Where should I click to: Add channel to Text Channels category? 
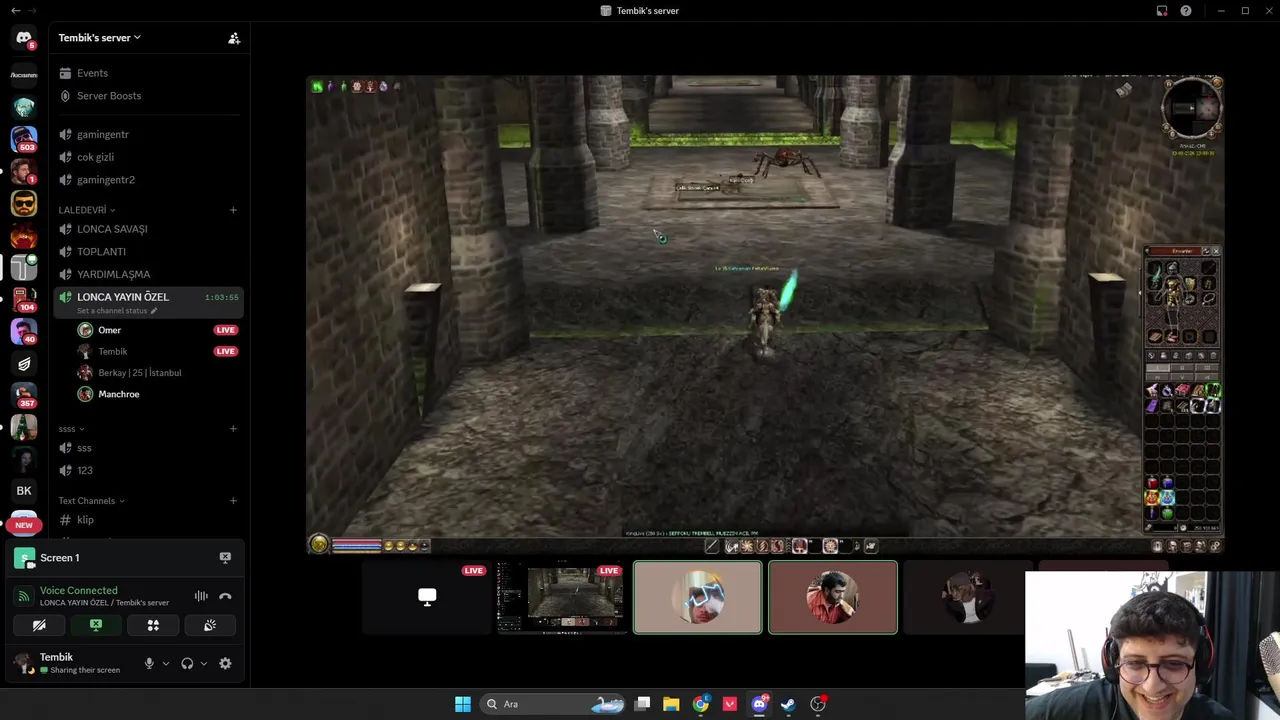tap(233, 501)
